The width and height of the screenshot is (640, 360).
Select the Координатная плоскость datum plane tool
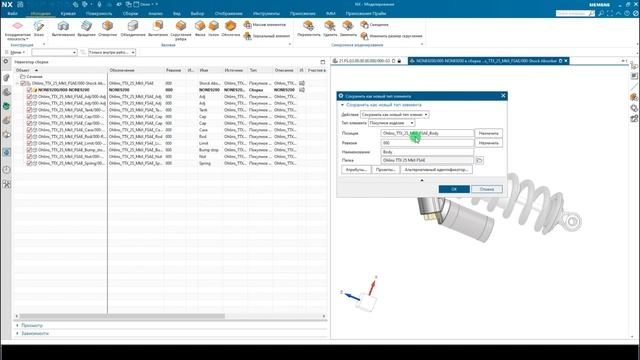(x=18, y=30)
